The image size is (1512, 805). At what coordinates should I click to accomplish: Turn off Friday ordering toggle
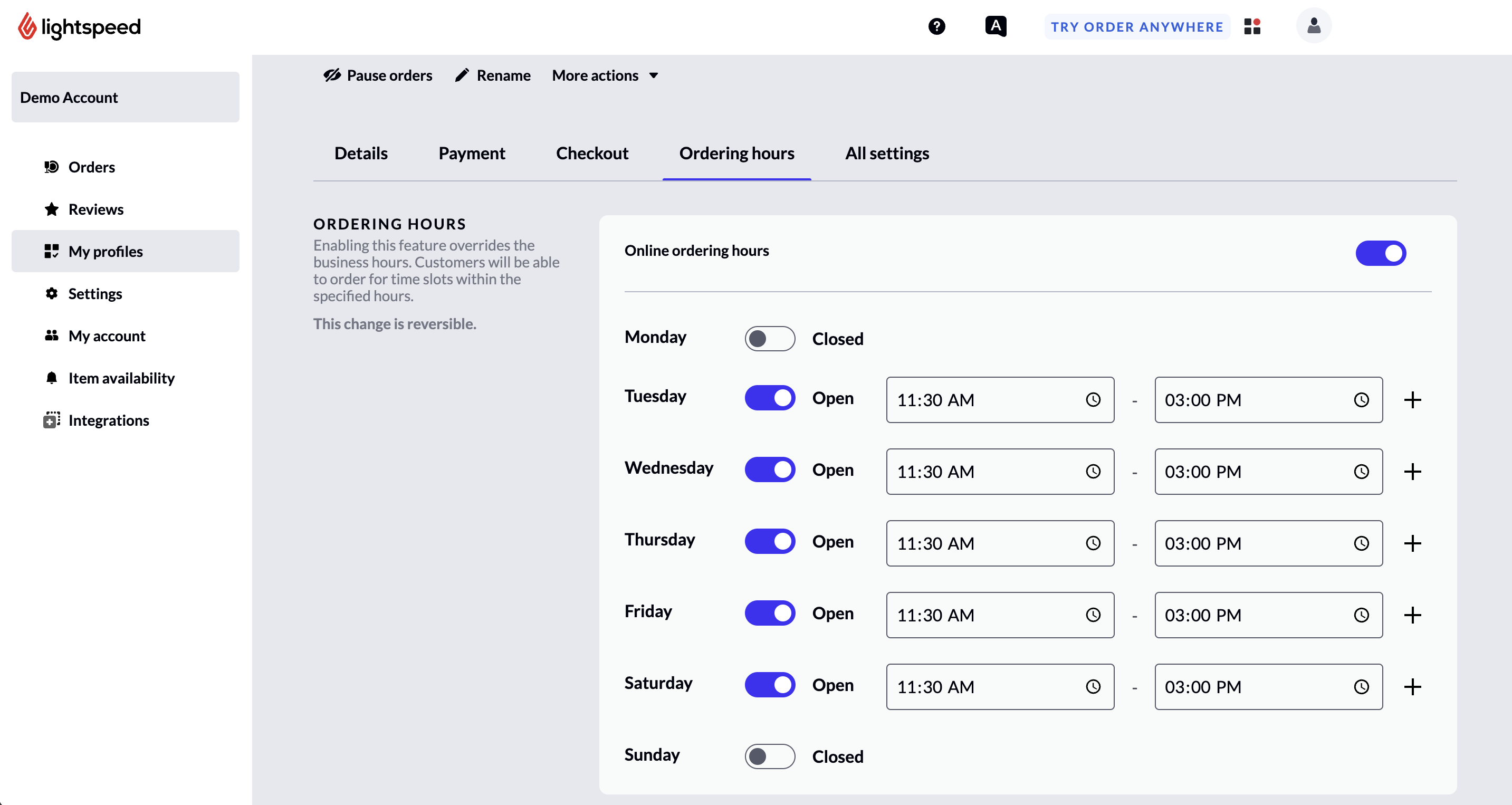point(770,613)
